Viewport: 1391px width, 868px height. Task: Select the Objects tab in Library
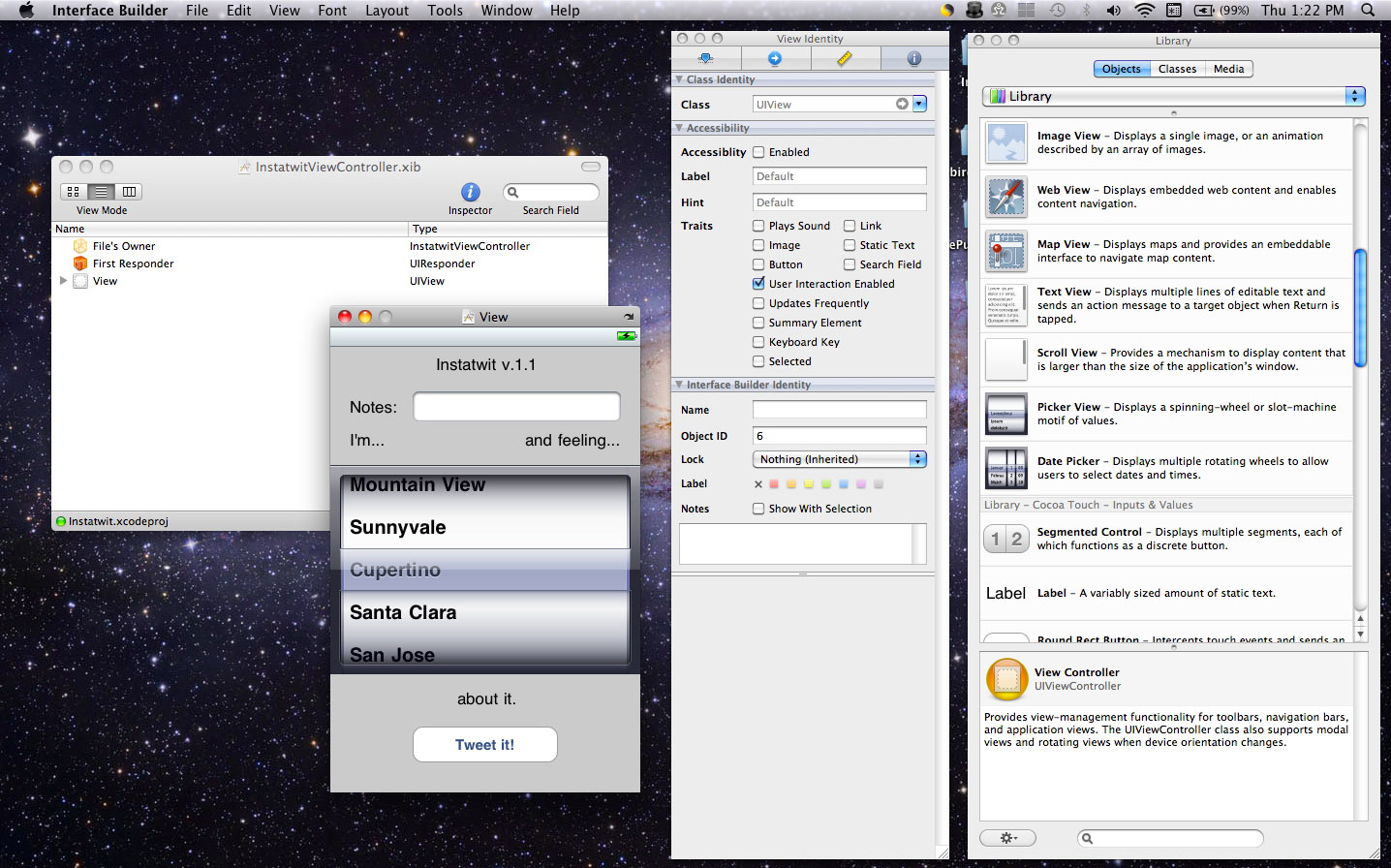pos(1122,69)
